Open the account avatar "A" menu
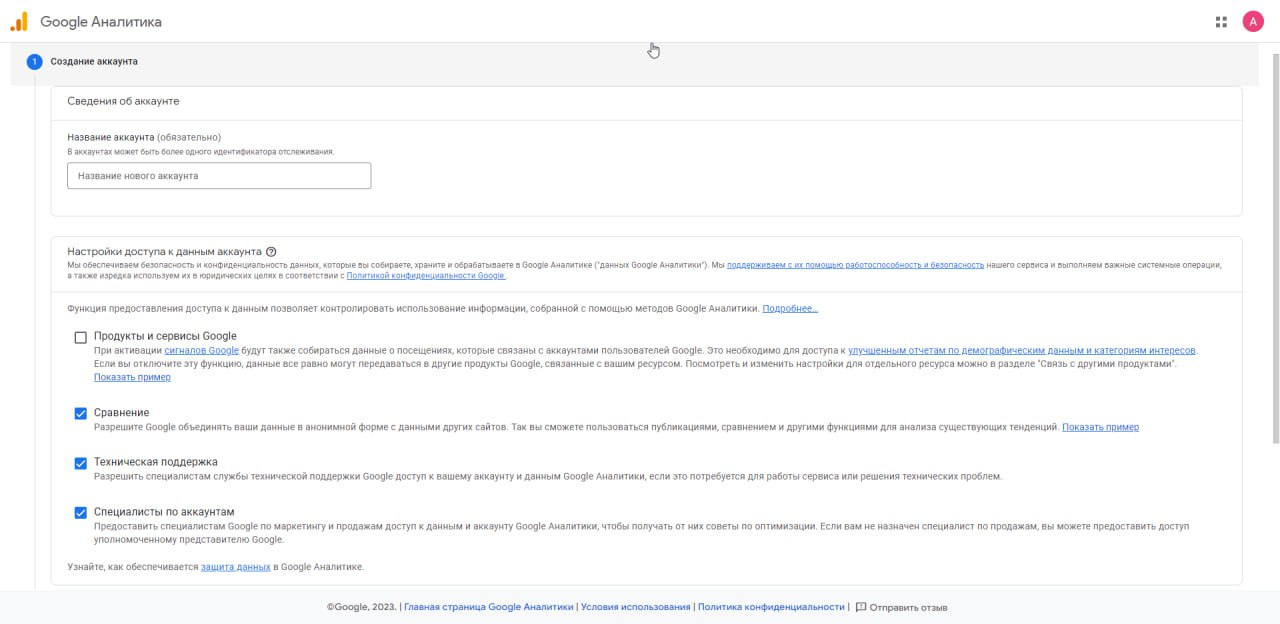 pos(1253,21)
